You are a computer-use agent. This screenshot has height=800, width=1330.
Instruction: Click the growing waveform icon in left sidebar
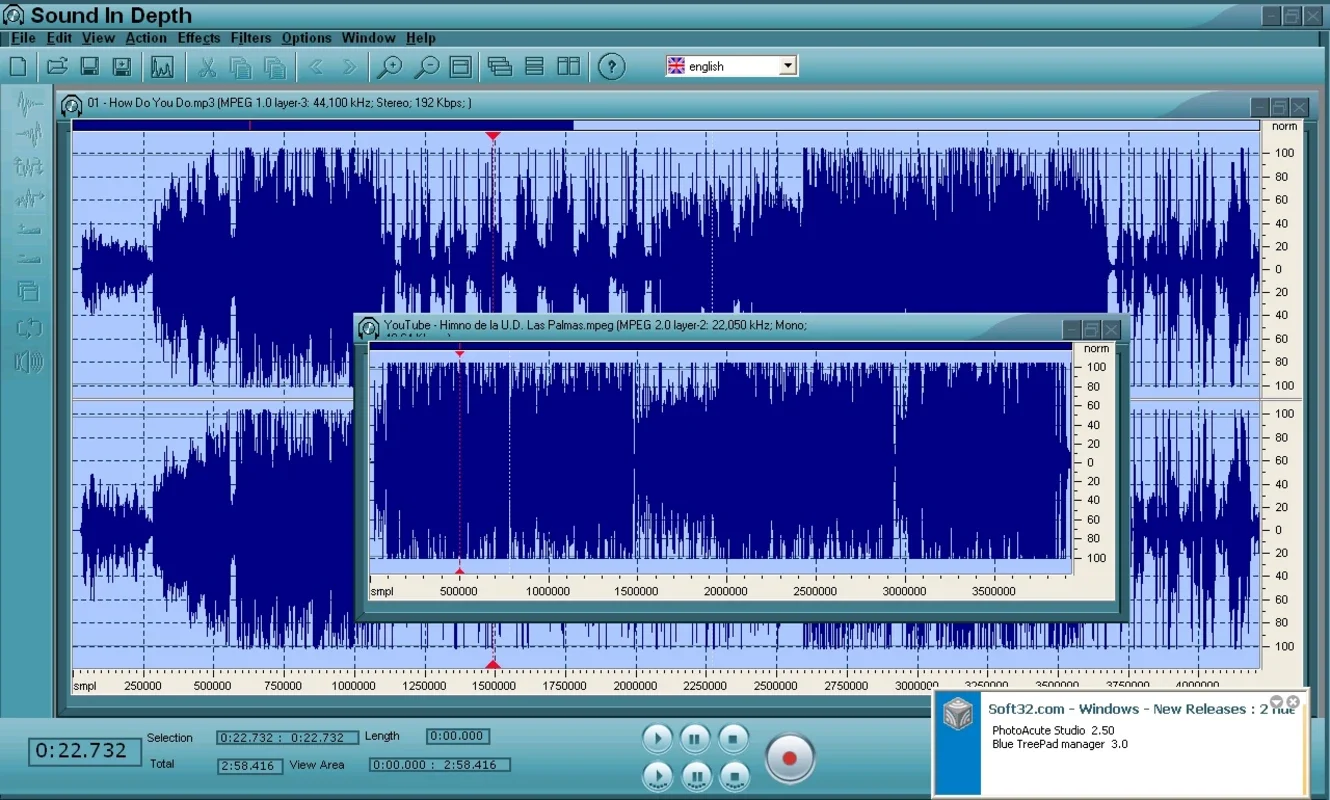tap(29, 134)
